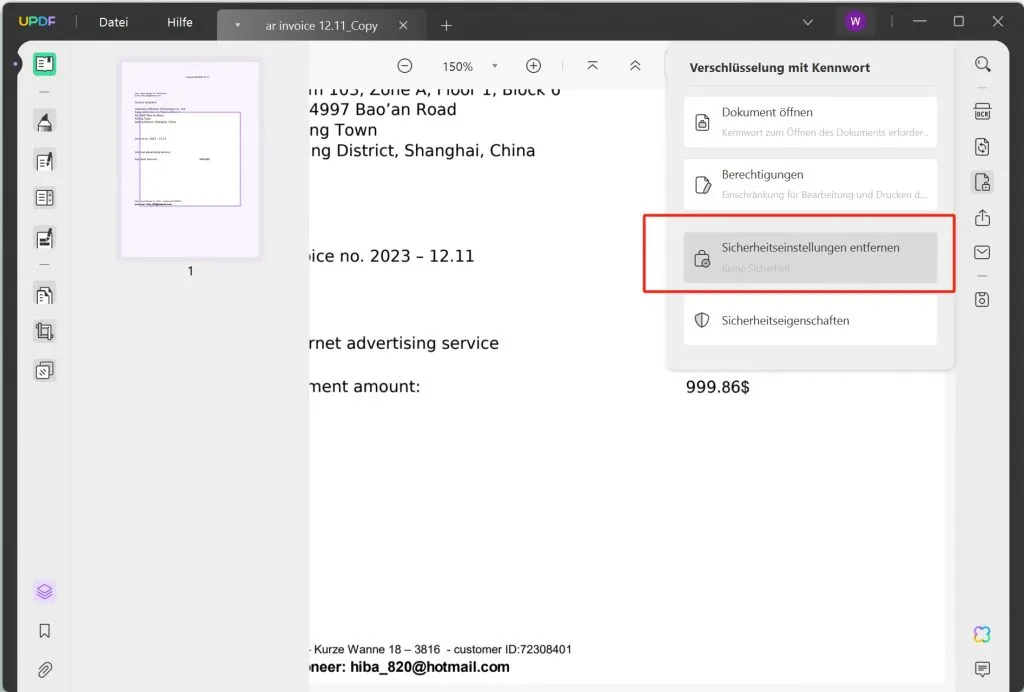Add a new tab with the plus

447,25
